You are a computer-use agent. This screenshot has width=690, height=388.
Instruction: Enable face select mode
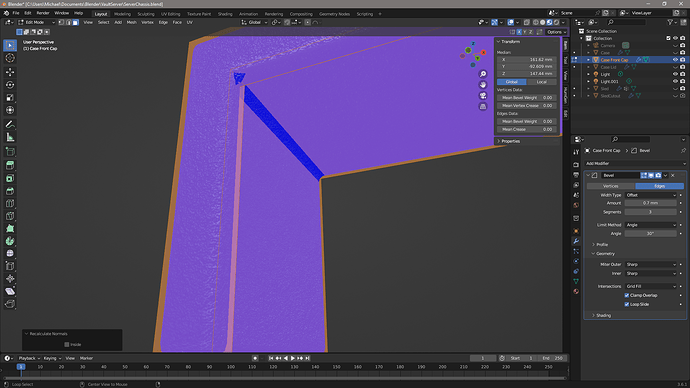point(76,22)
